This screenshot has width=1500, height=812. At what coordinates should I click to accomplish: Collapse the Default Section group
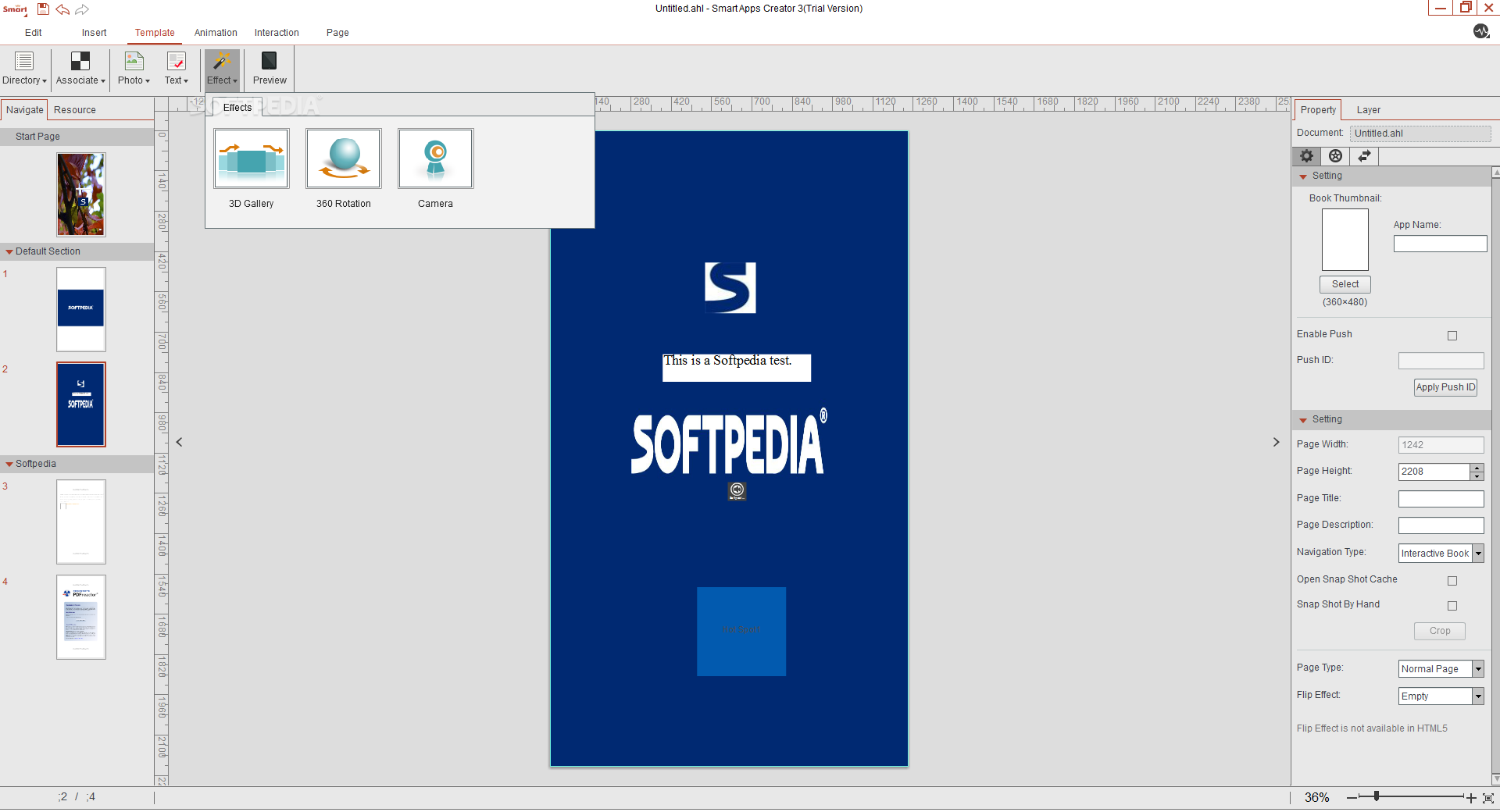coord(9,251)
